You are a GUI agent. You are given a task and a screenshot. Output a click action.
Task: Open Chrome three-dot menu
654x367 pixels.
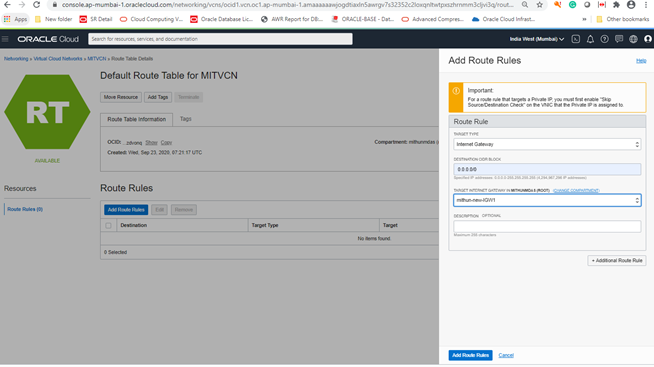646,5
